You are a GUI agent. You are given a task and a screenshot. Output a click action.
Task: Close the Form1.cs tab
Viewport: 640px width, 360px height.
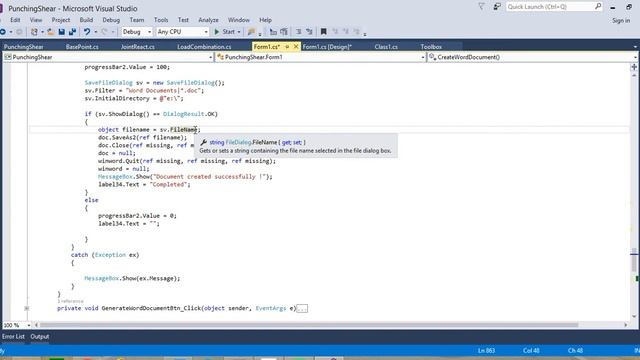click(296, 47)
